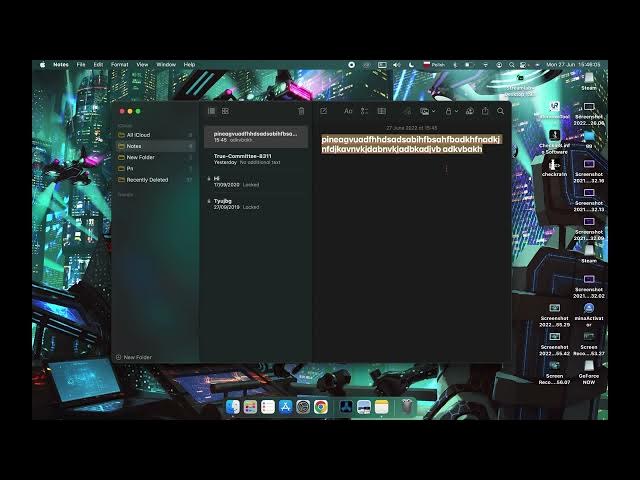Open Reminders from the dock
Image resolution: width=640 pixels, height=480 pixels.
click(x=268, y=407)
